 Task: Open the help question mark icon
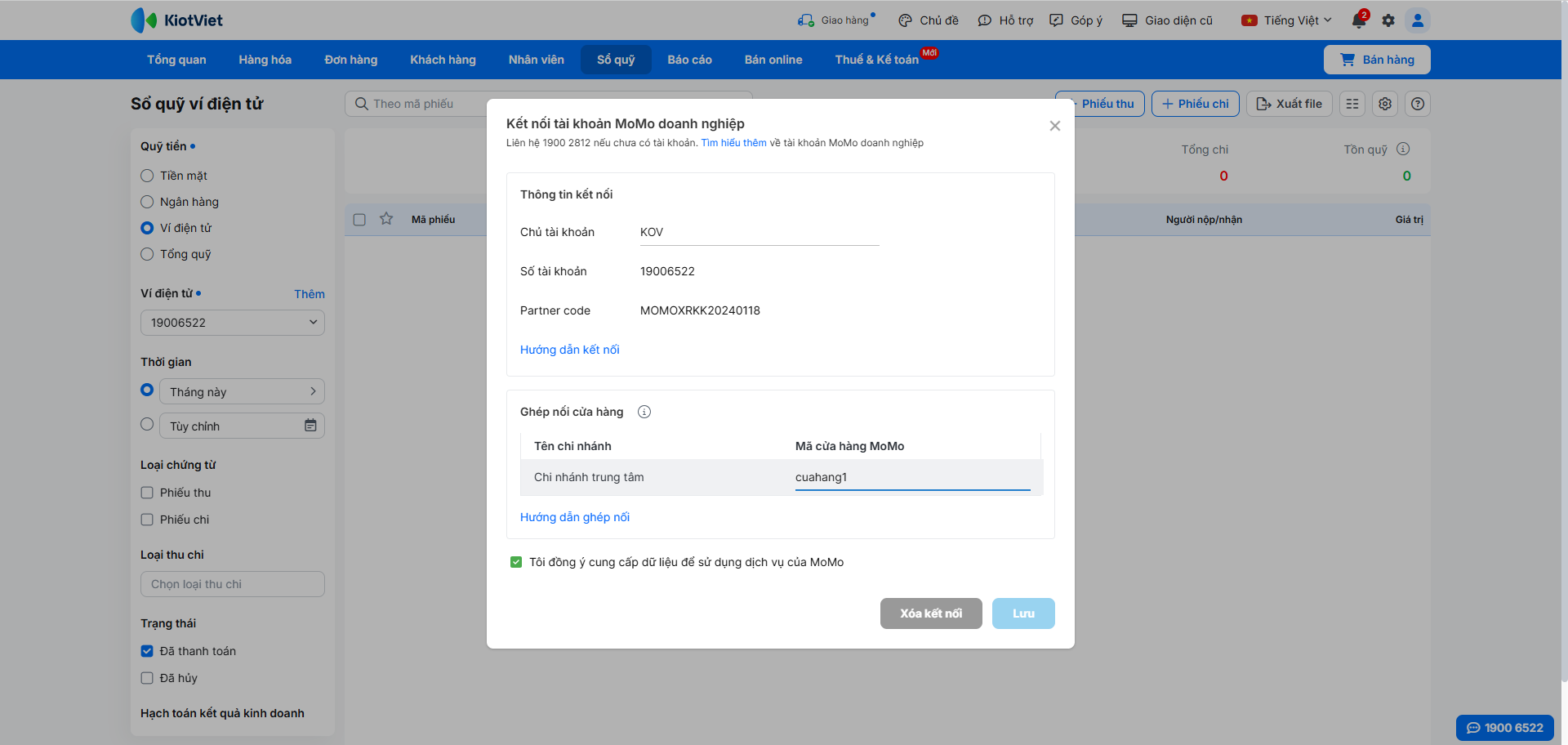coord(1418,104)
